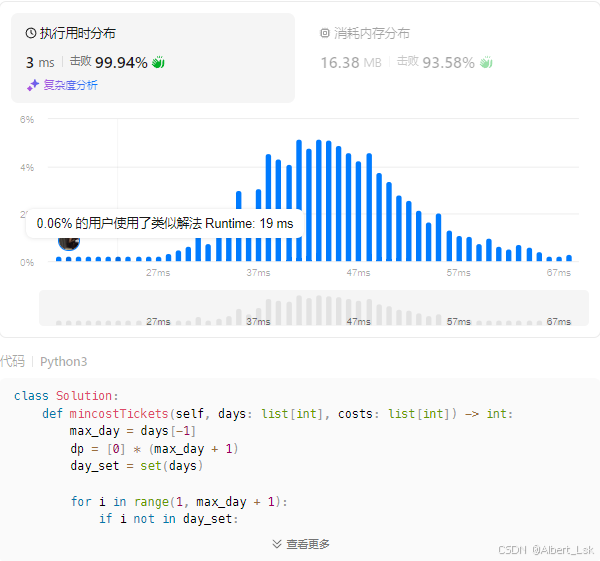600x561 pixels.
Task: Click the clapping hands icon after 99.94%
Action: click(x=158, y=62)
